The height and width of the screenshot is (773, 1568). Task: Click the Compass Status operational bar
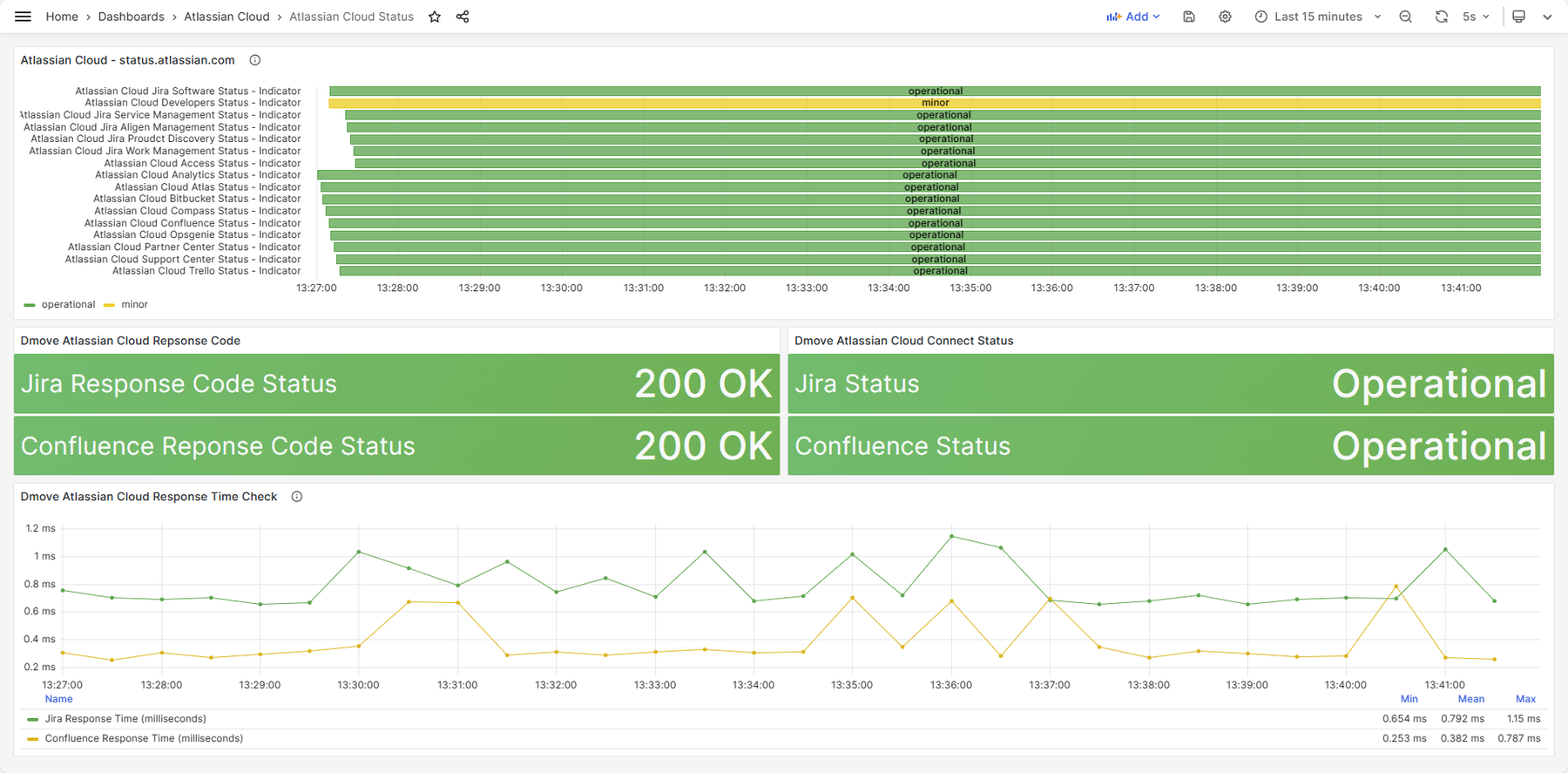pos(933,211)
